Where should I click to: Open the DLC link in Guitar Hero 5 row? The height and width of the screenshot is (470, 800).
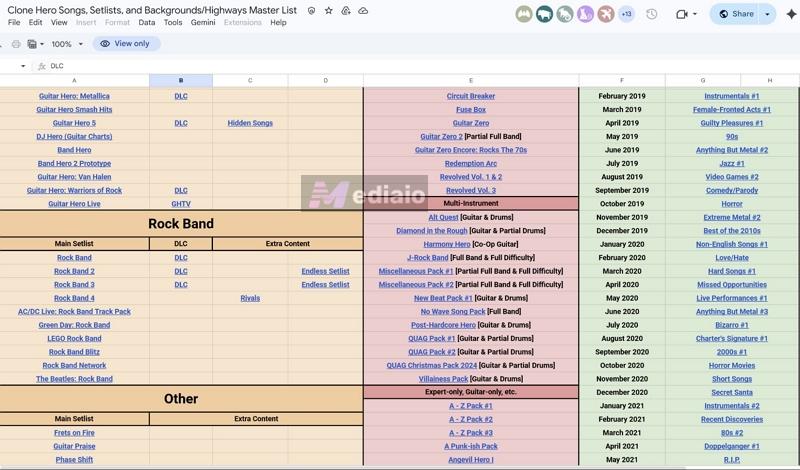(x=181, y=123)
